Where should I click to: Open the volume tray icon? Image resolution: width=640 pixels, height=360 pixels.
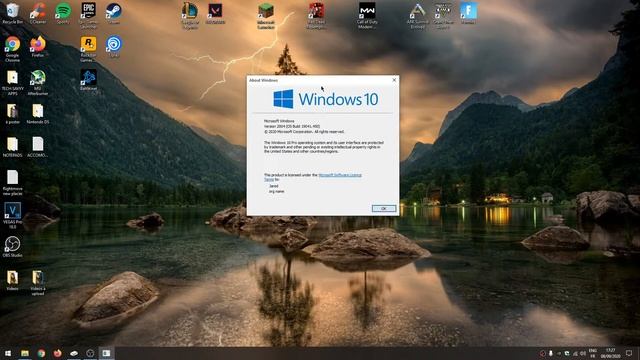[x=583, y=353]
